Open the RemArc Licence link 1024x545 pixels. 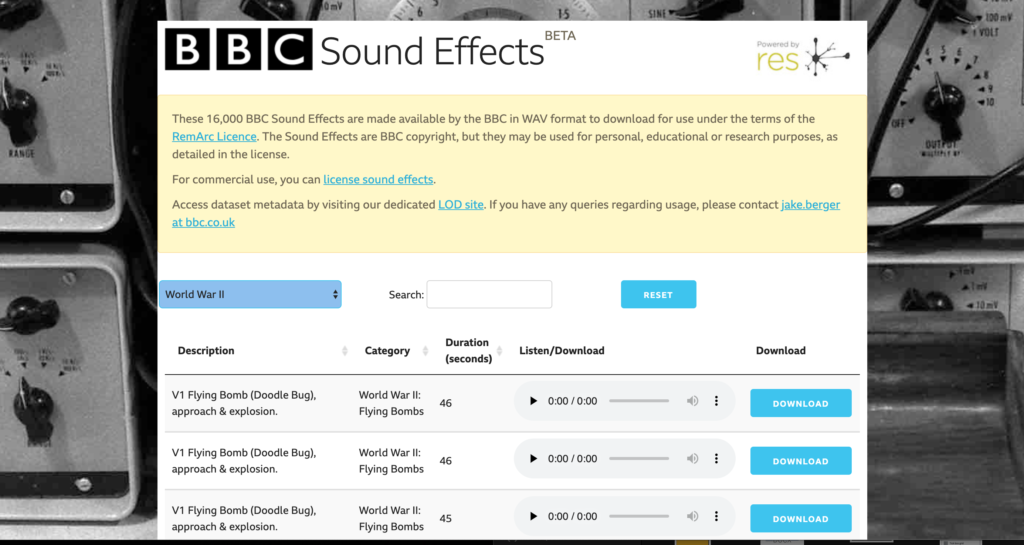pyautogui.click(x=214, y=136)
